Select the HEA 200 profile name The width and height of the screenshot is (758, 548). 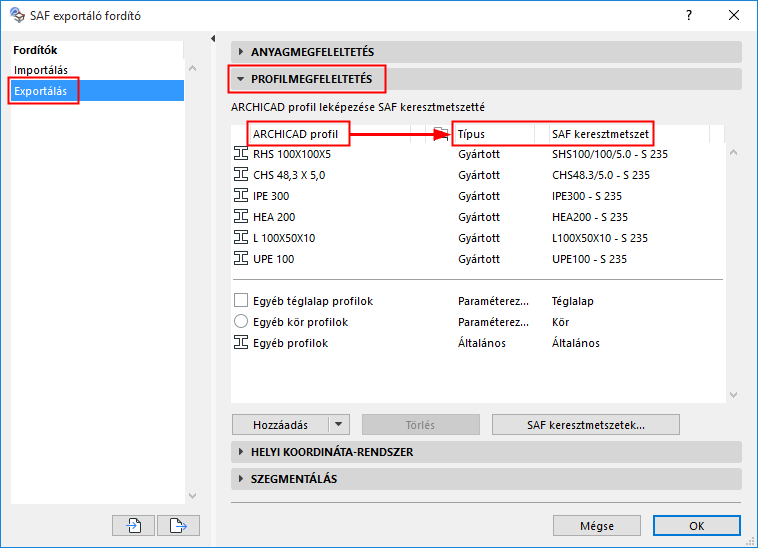pos(274,217)
